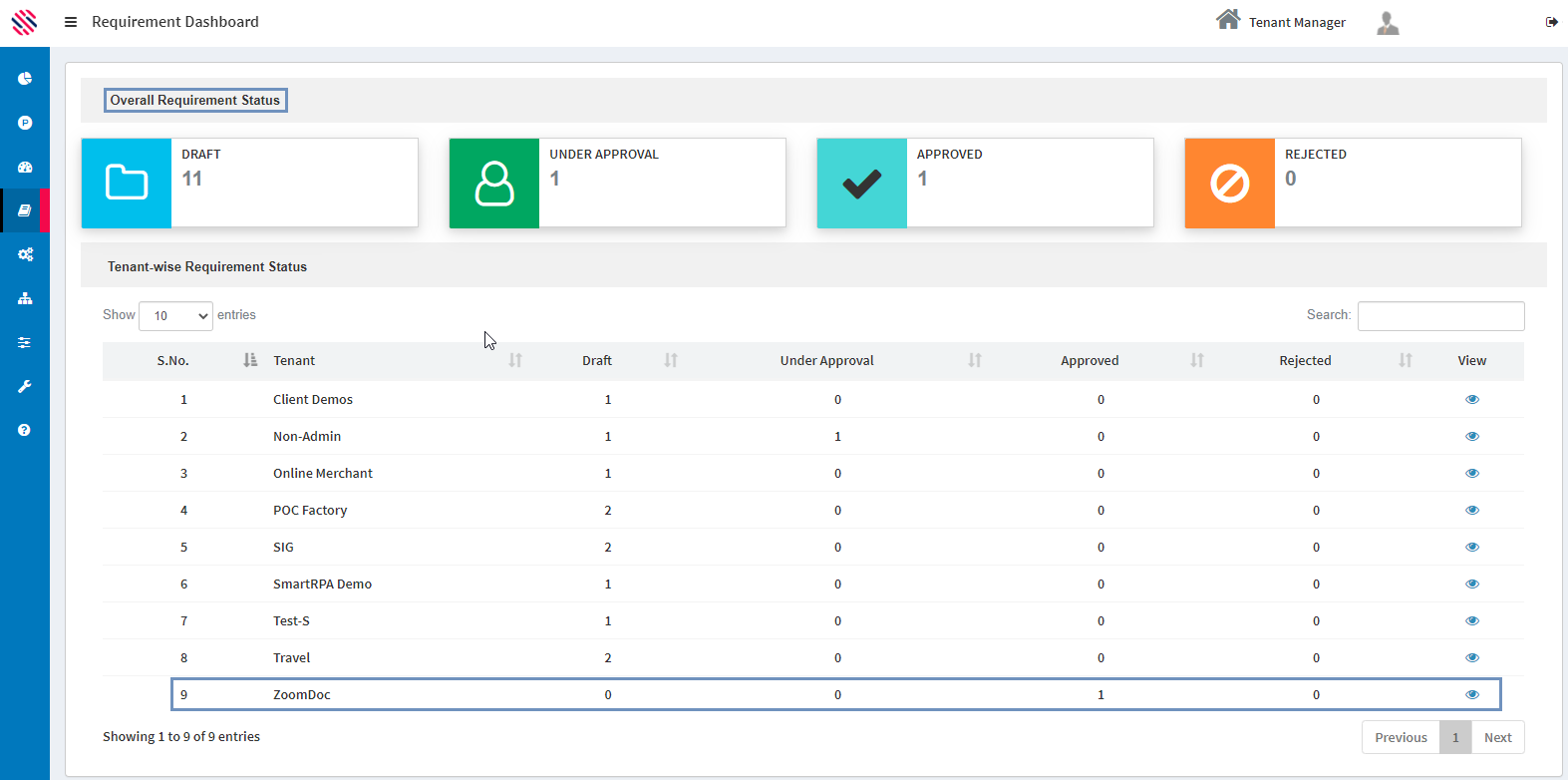Click the pie chart icon in sidebar

pyautogui.click(x=25, y=79)
